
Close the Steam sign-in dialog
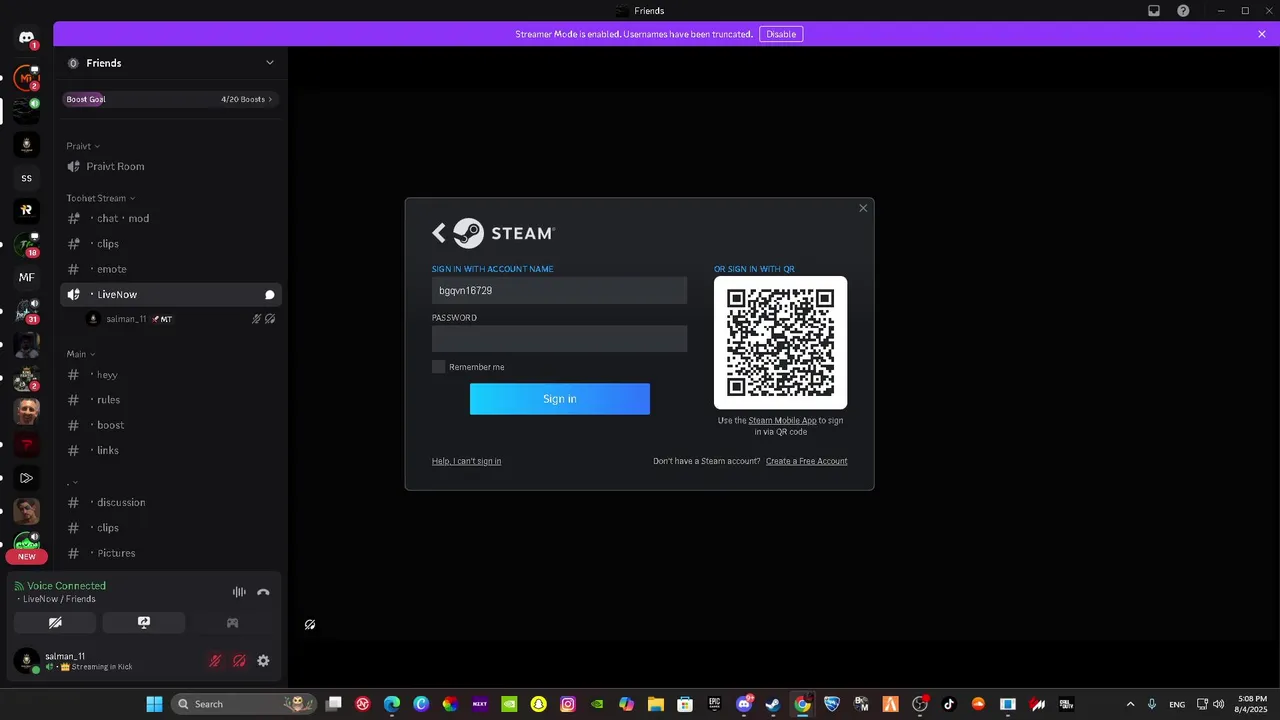pos(863,208)
